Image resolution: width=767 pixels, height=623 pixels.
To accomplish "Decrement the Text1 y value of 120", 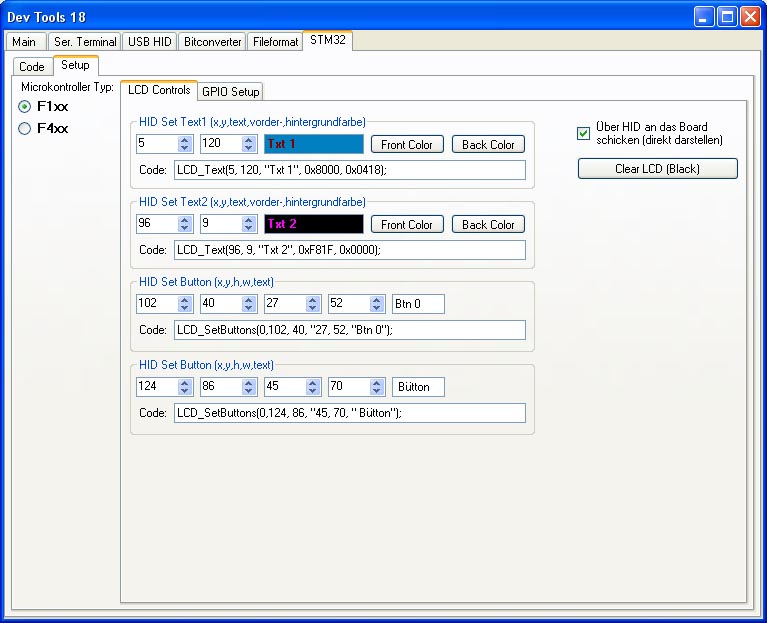I will [x=249, y=149].
